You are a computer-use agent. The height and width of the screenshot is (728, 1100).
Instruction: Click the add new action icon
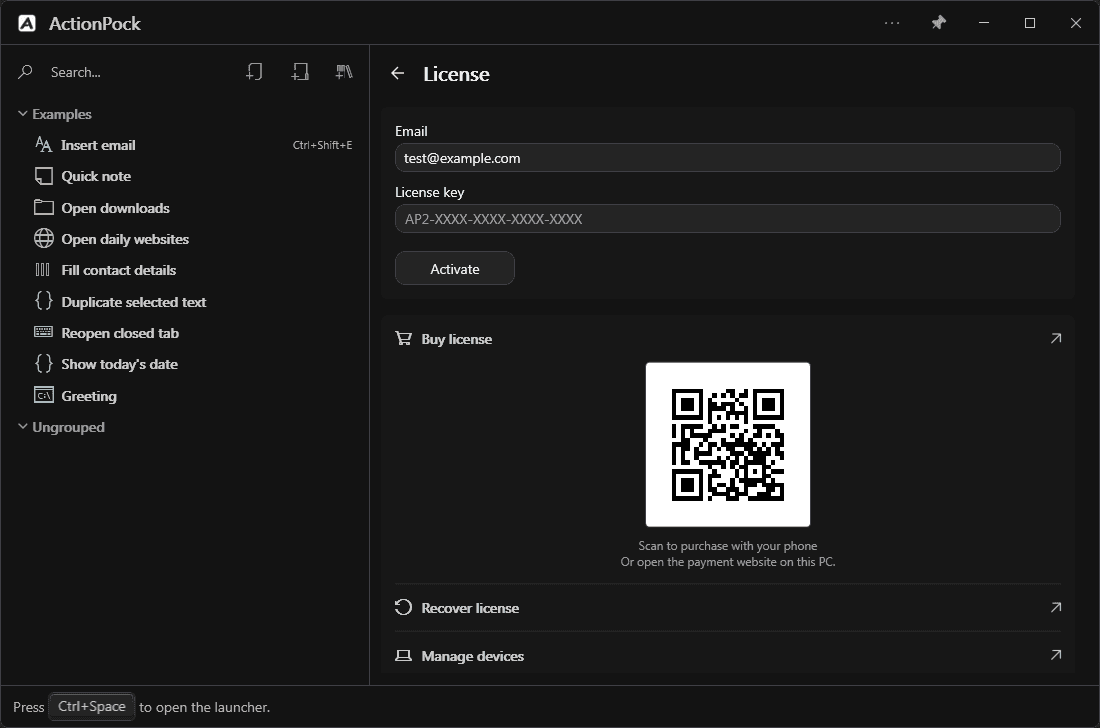tap(255, 72)
